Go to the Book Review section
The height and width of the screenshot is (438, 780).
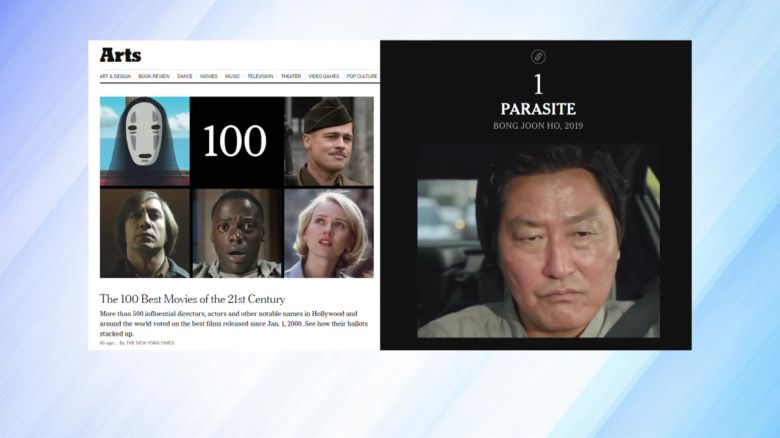(x=154, y=76)
